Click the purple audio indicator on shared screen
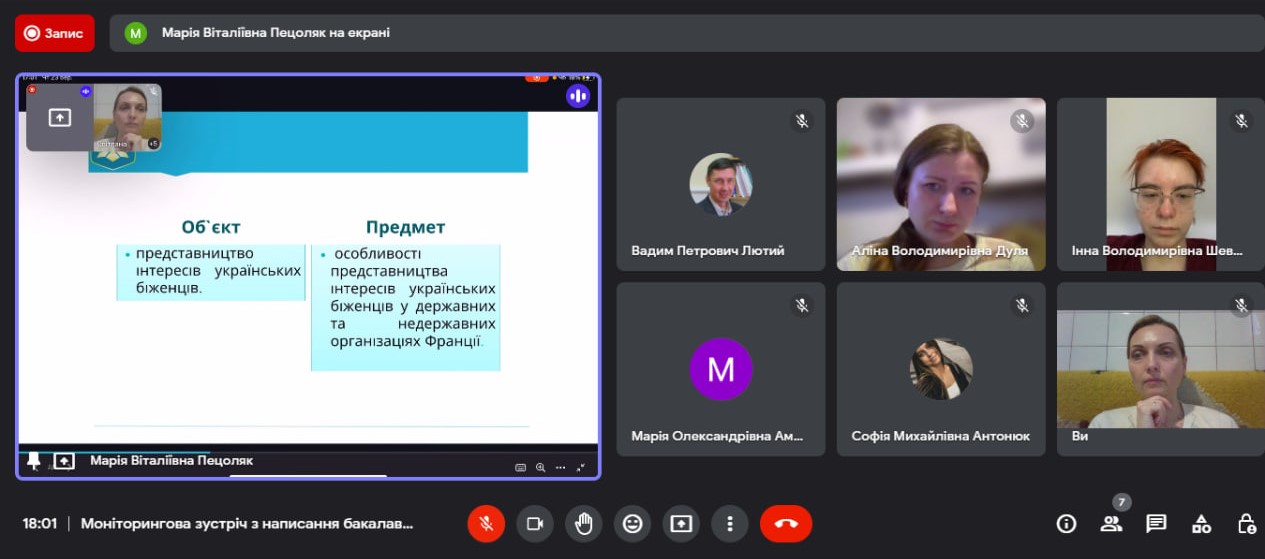Screen dimensions: 1265x559 (x=578, y=96)
